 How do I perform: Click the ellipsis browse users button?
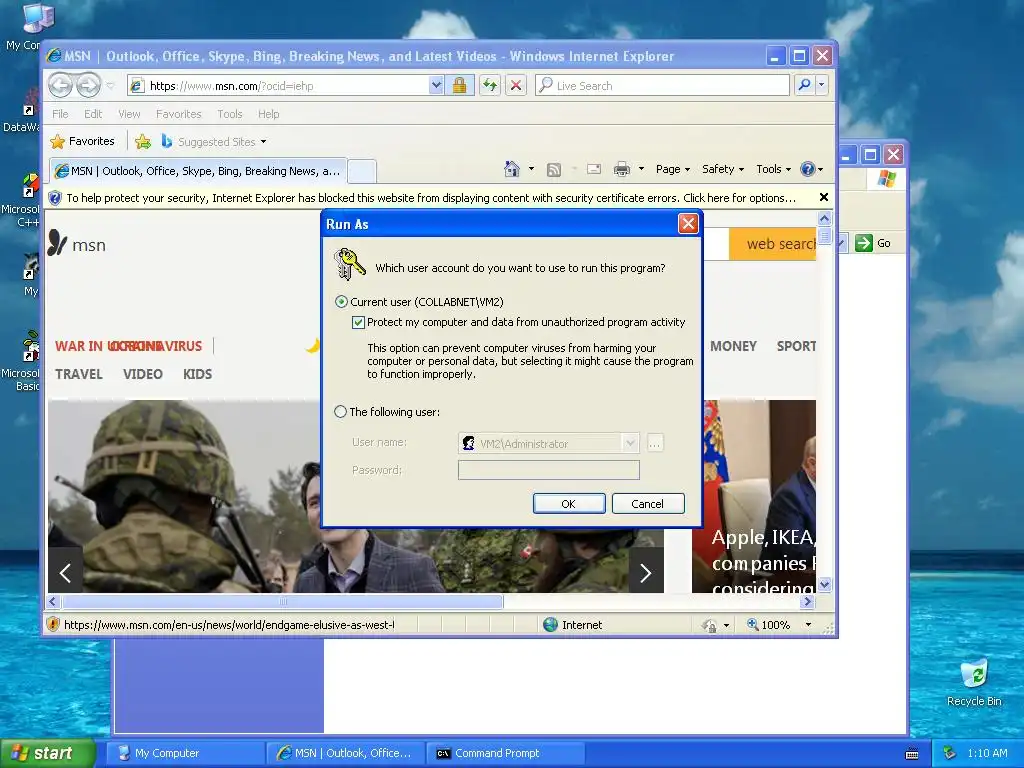654,443
